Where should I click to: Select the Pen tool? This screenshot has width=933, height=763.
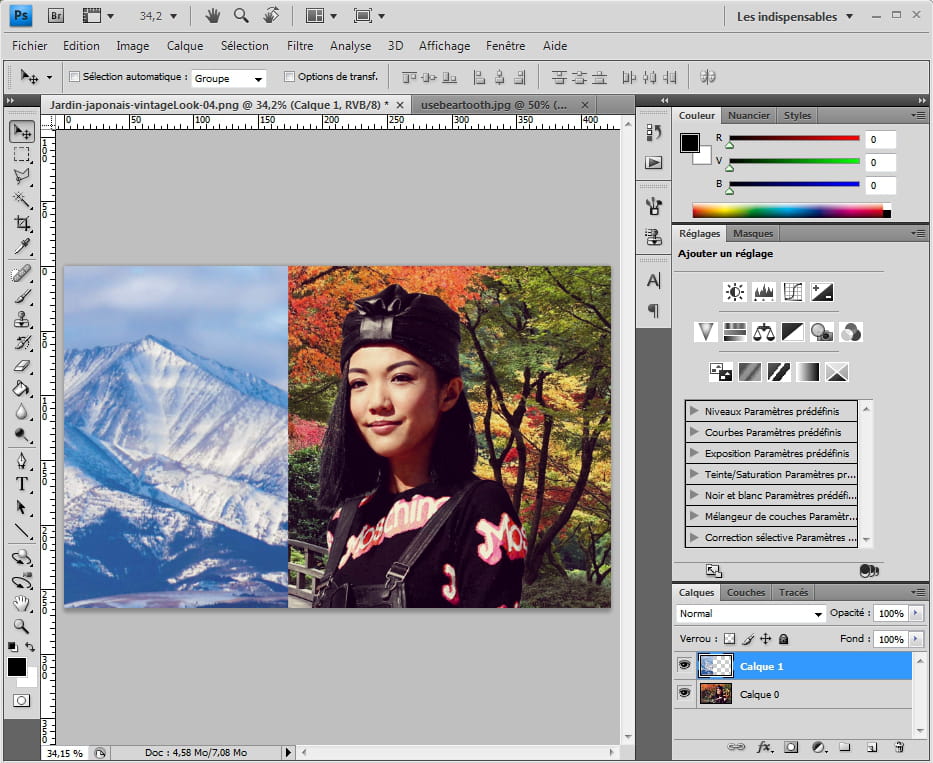coord(22,461)
